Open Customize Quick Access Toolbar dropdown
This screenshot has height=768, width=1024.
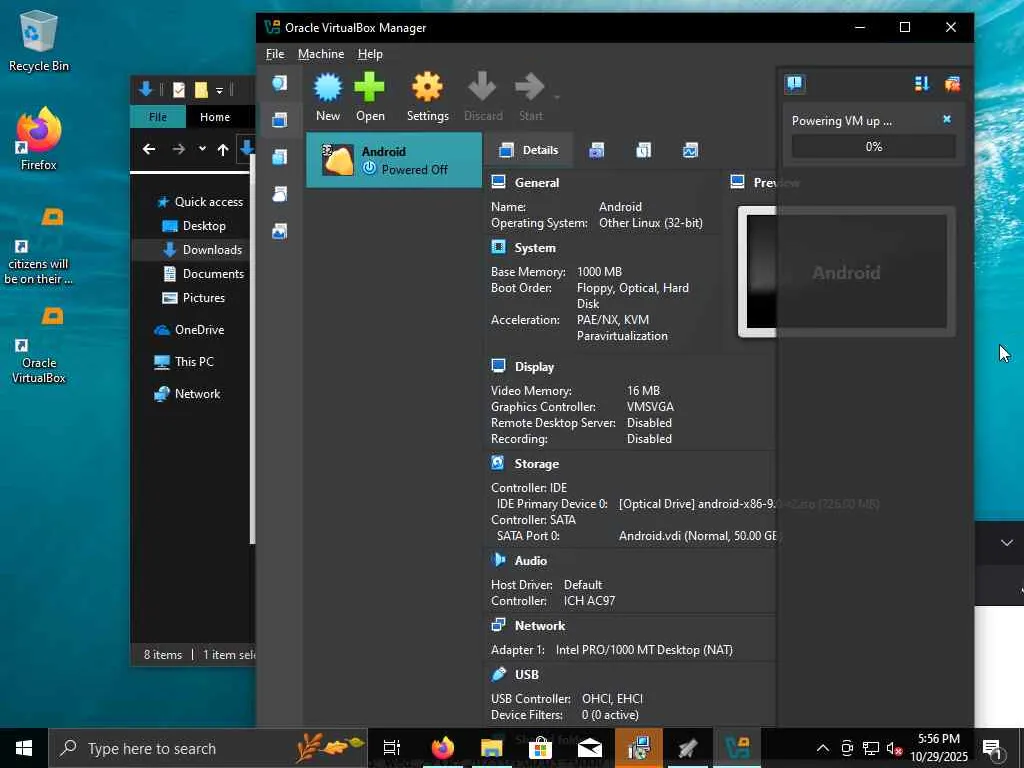(x=219, y=90)
